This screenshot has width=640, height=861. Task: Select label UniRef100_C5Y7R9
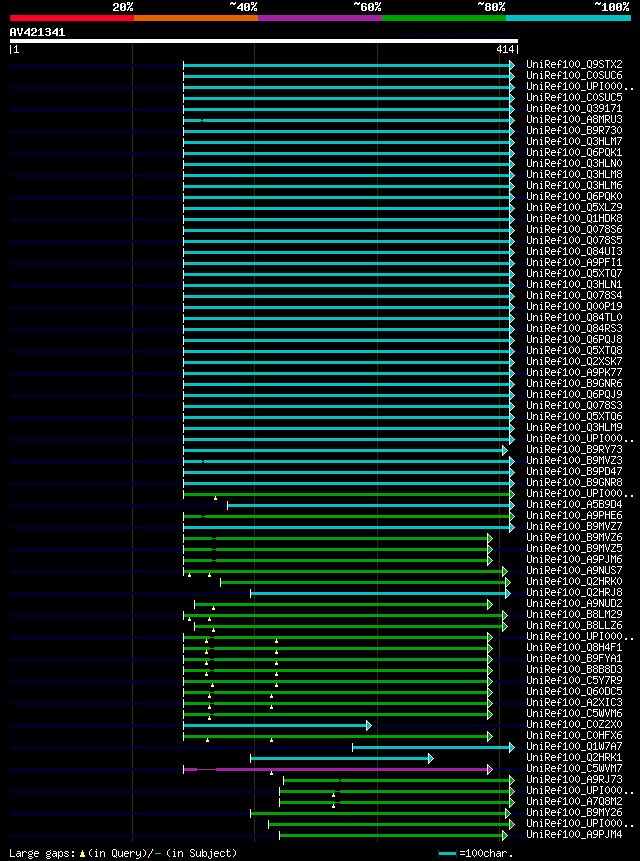coord(574,680)
